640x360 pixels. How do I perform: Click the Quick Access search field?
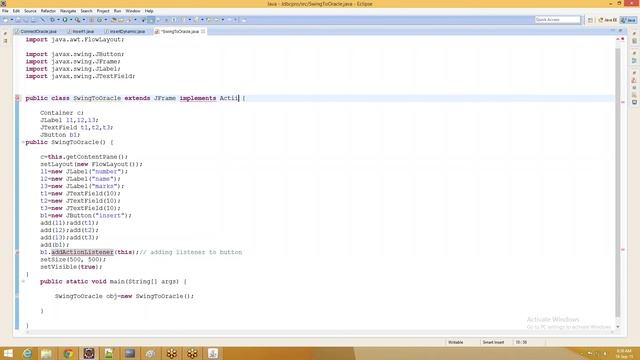tap(558, 20)
